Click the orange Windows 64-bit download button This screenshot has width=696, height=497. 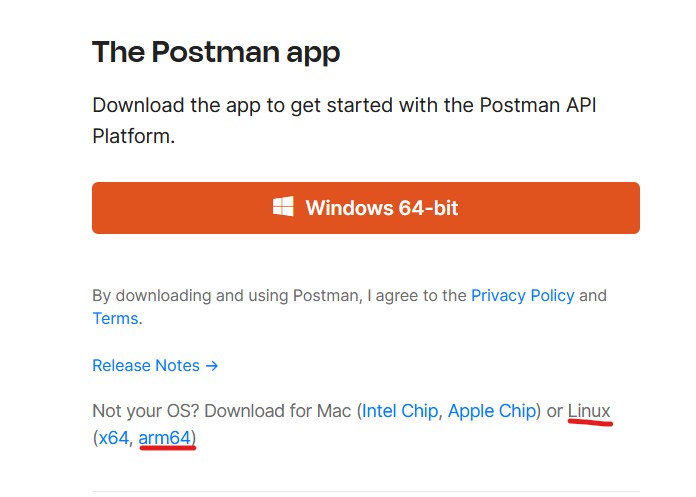coord(366,208)
